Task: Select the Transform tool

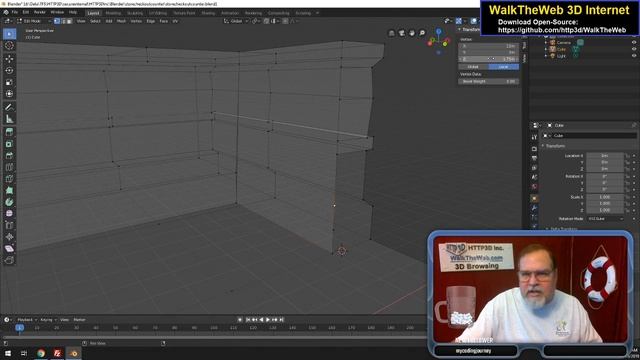Action: pyautogui.click(x=9, y=94)
